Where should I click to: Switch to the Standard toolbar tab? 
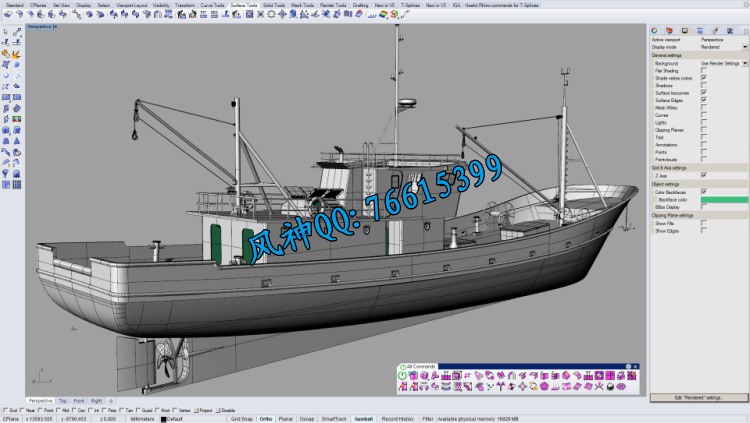pyautogui.click(x=14, y=5)
